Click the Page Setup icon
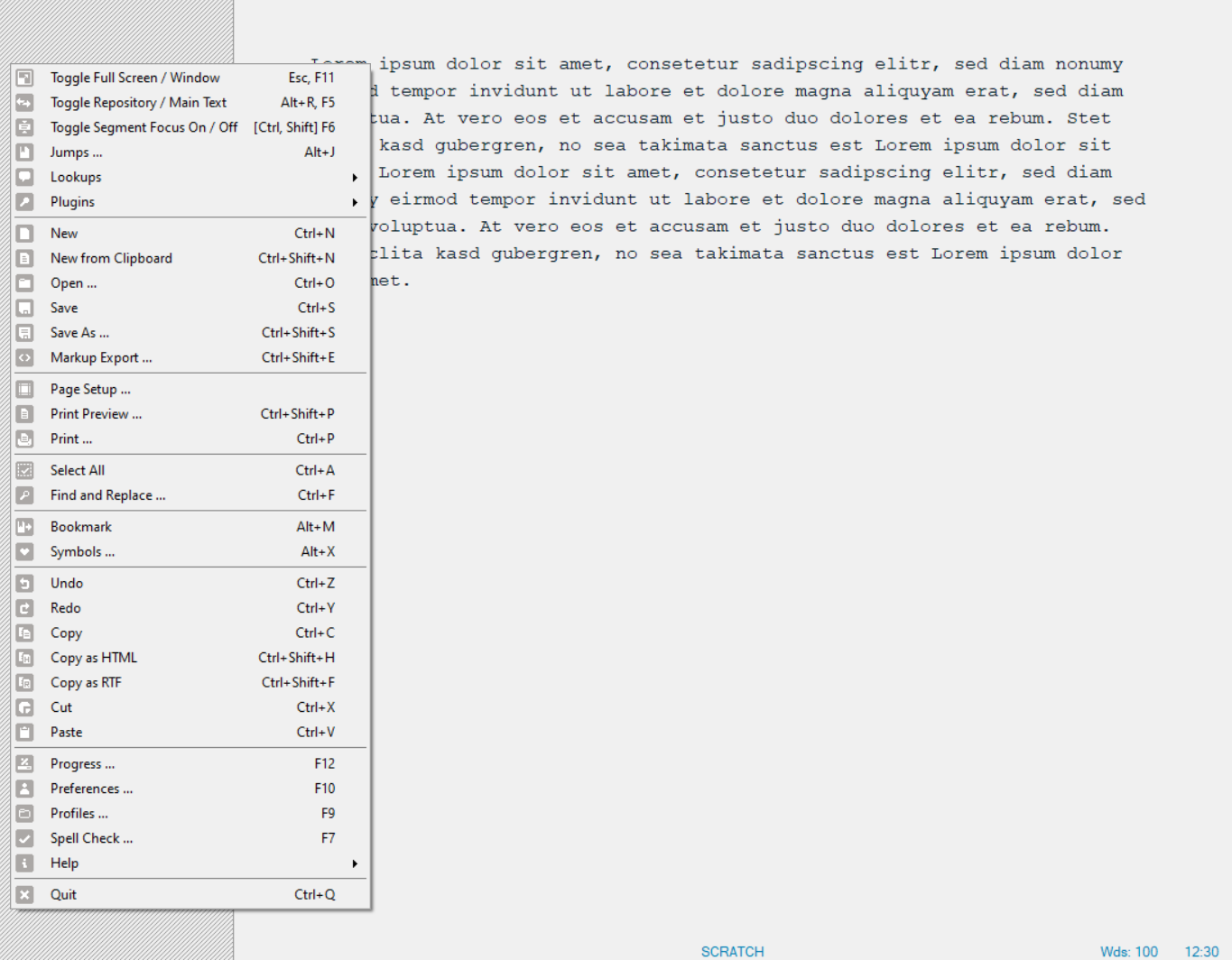The image size is (1232, 960). tap(25, 389)
